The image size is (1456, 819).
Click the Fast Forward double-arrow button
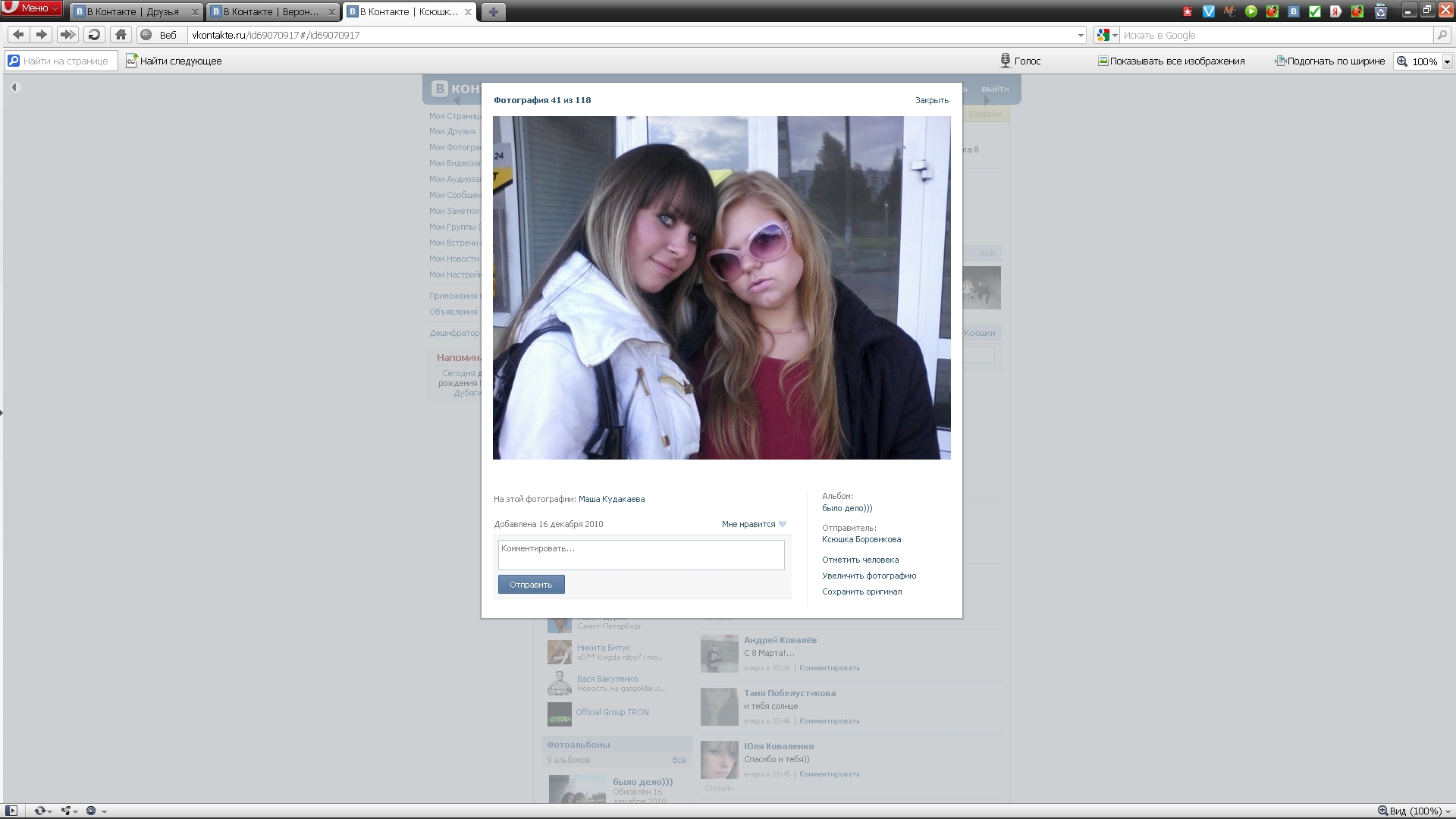point(67,35)
